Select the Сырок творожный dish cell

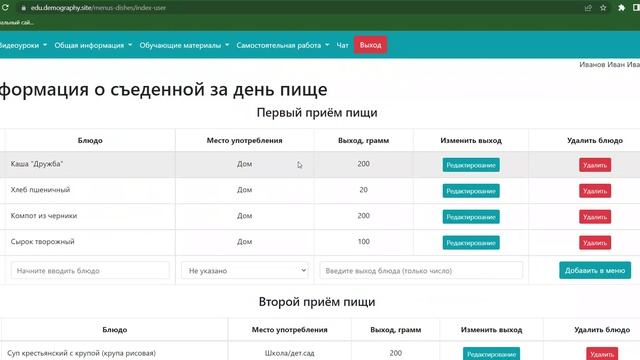tap(90, 242)
